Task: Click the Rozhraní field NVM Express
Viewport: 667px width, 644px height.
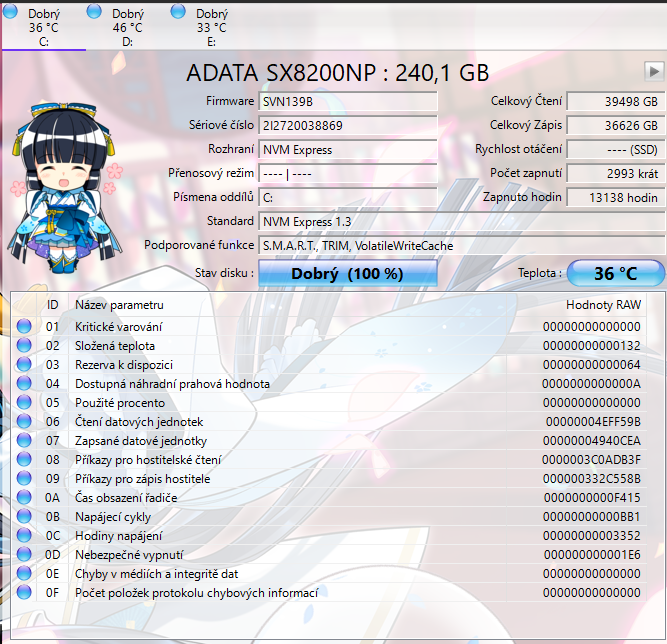Action: tap(348, 150)
